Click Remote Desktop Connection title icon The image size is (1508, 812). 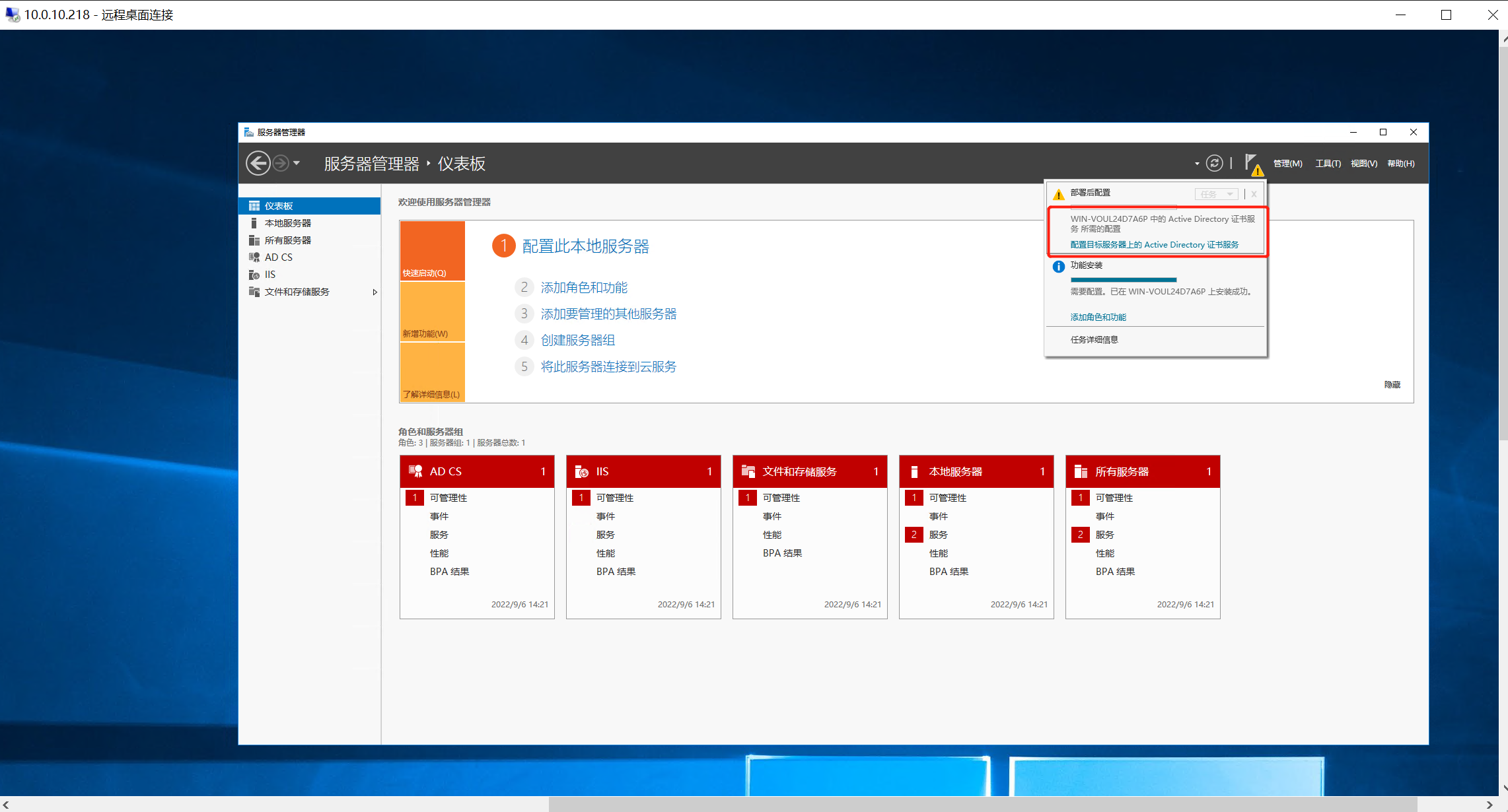(12, 15)
